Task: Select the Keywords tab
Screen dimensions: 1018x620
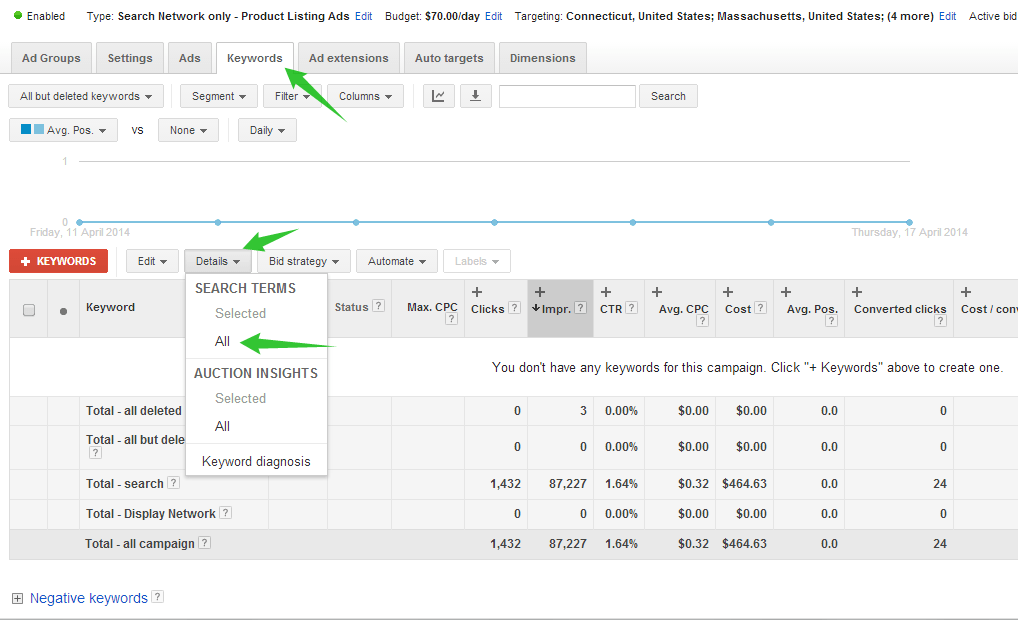Action: [254, 58]
